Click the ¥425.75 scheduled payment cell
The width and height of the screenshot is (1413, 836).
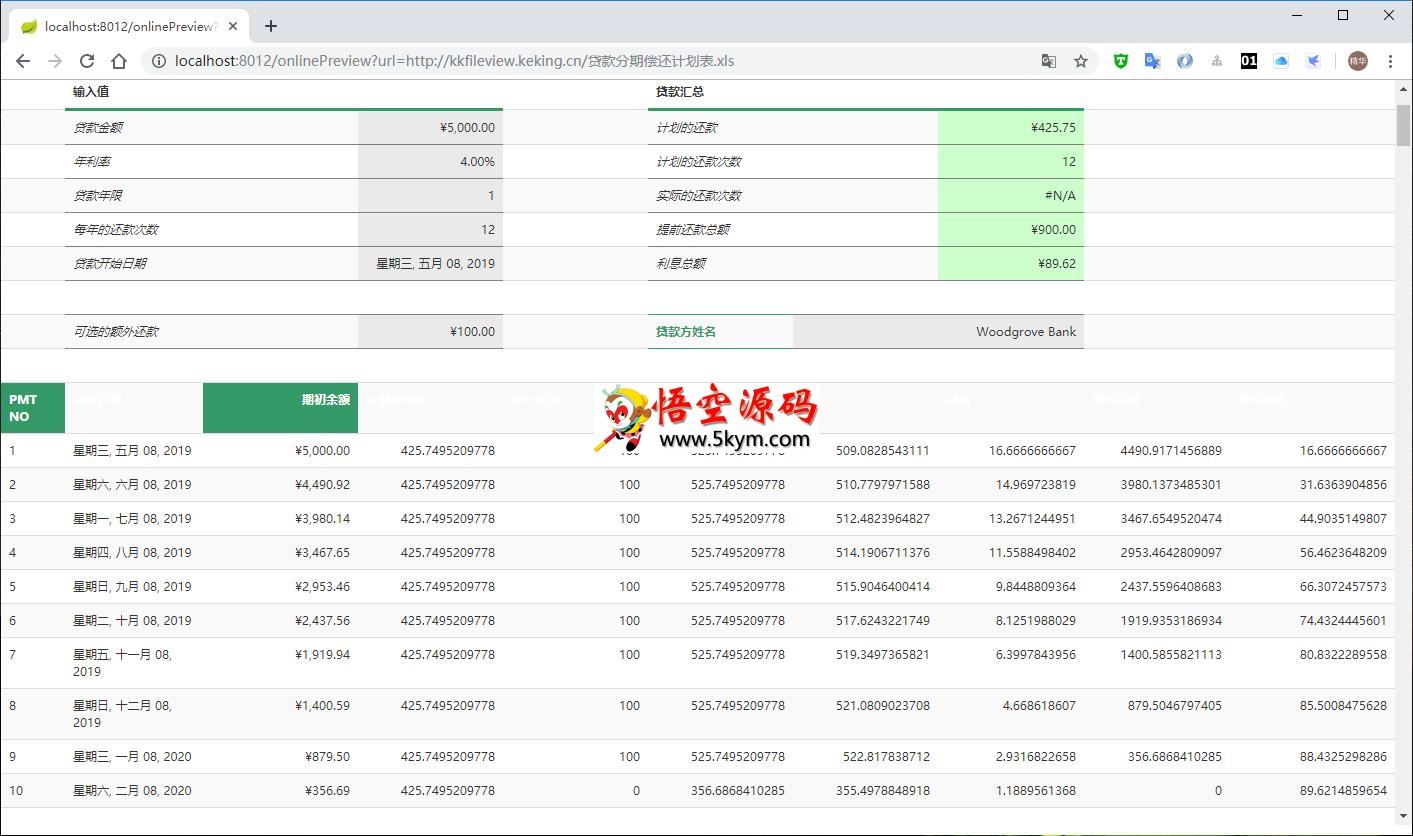tap(1011, 127)
